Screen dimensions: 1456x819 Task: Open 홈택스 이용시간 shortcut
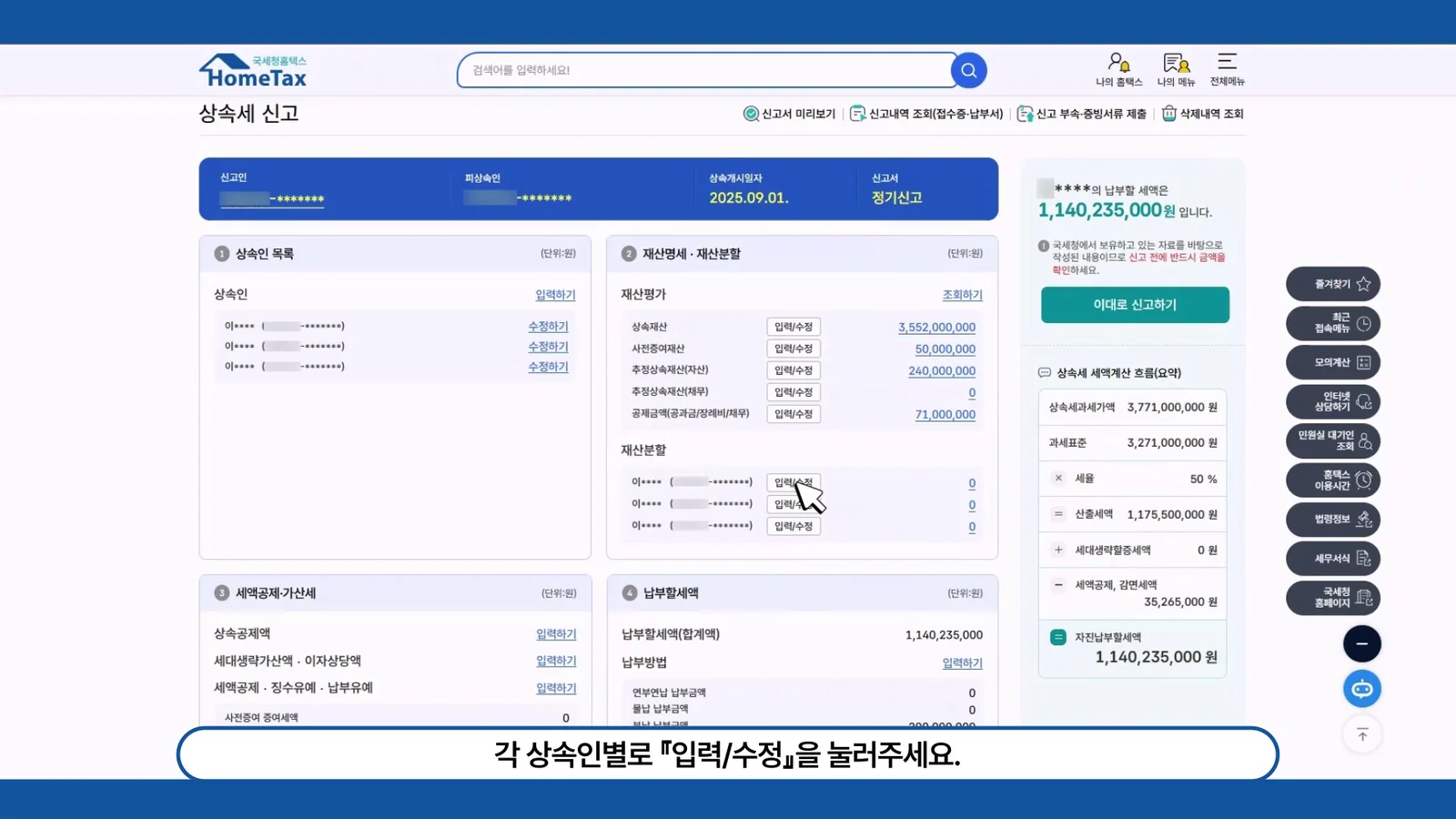tap(1333, 480)
